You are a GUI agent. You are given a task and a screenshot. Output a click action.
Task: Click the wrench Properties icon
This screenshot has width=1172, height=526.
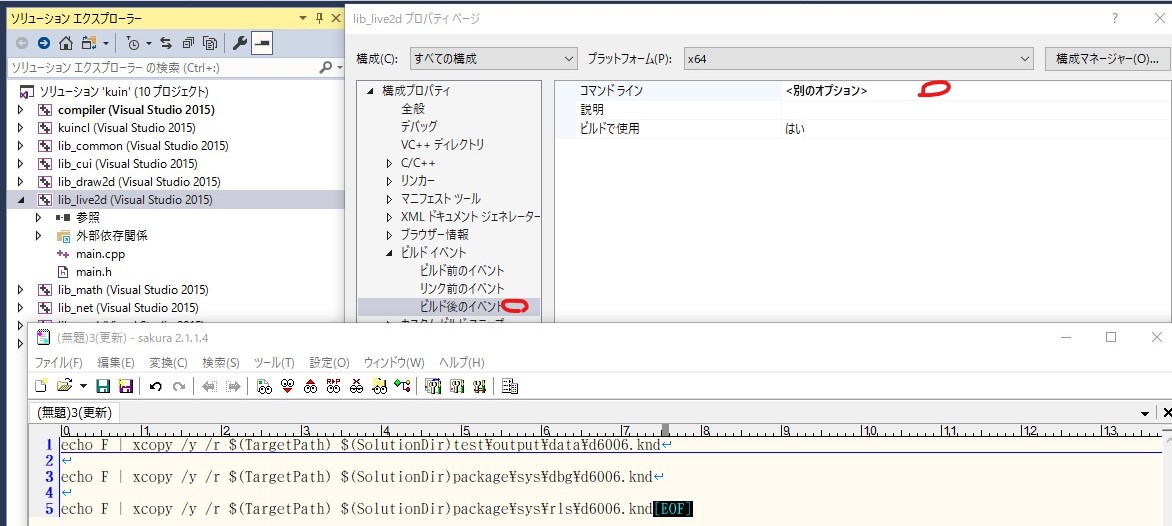point(239,43)
